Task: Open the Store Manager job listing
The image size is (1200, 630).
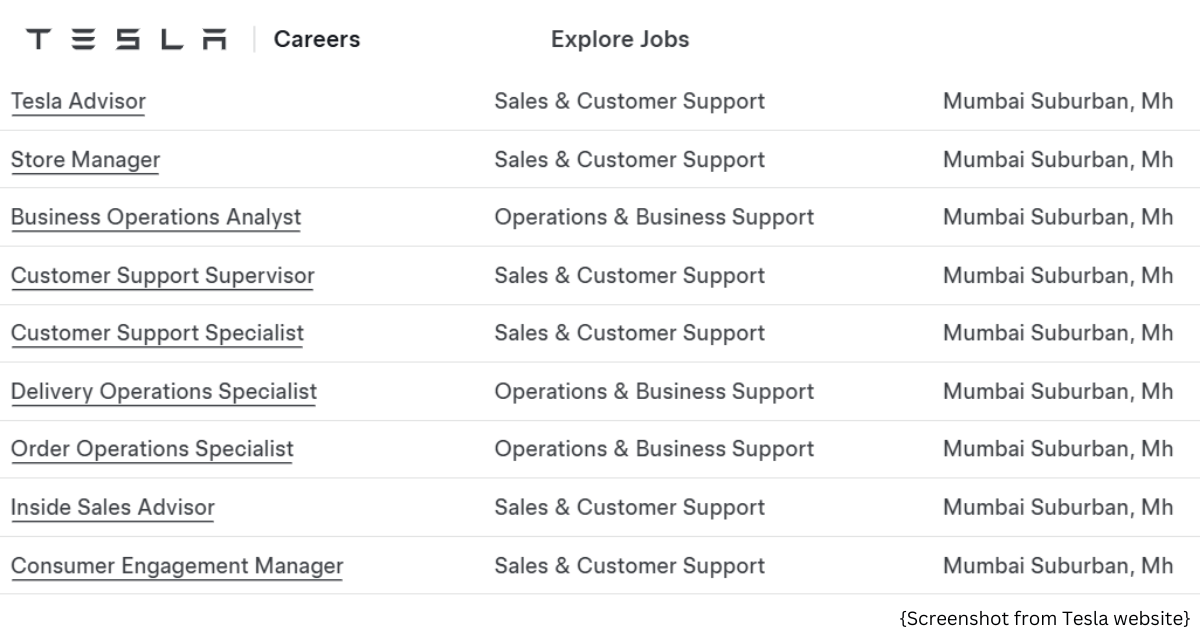Action: point(85,160)
